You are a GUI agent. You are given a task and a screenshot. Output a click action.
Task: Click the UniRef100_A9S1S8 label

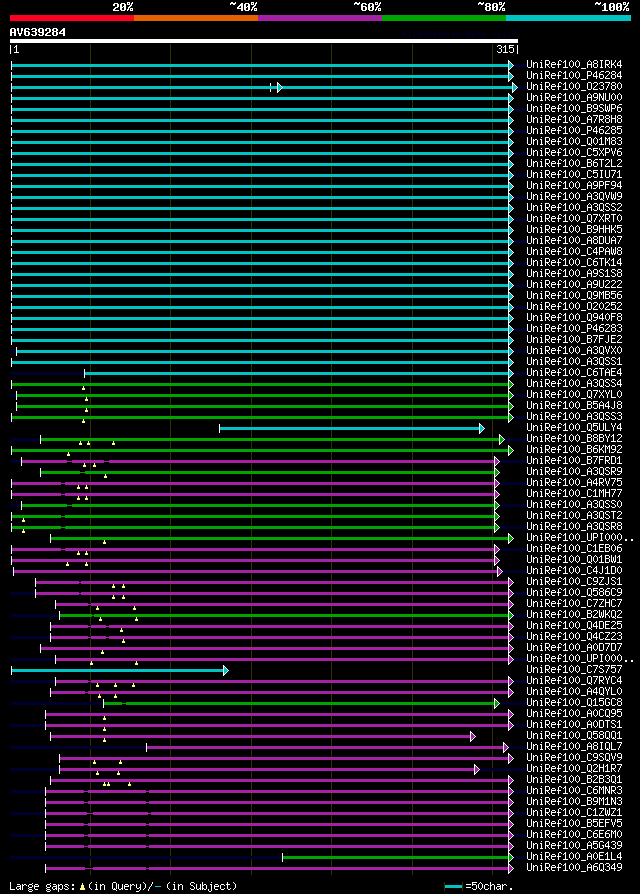pyautogui.click(x=574, y=274)
